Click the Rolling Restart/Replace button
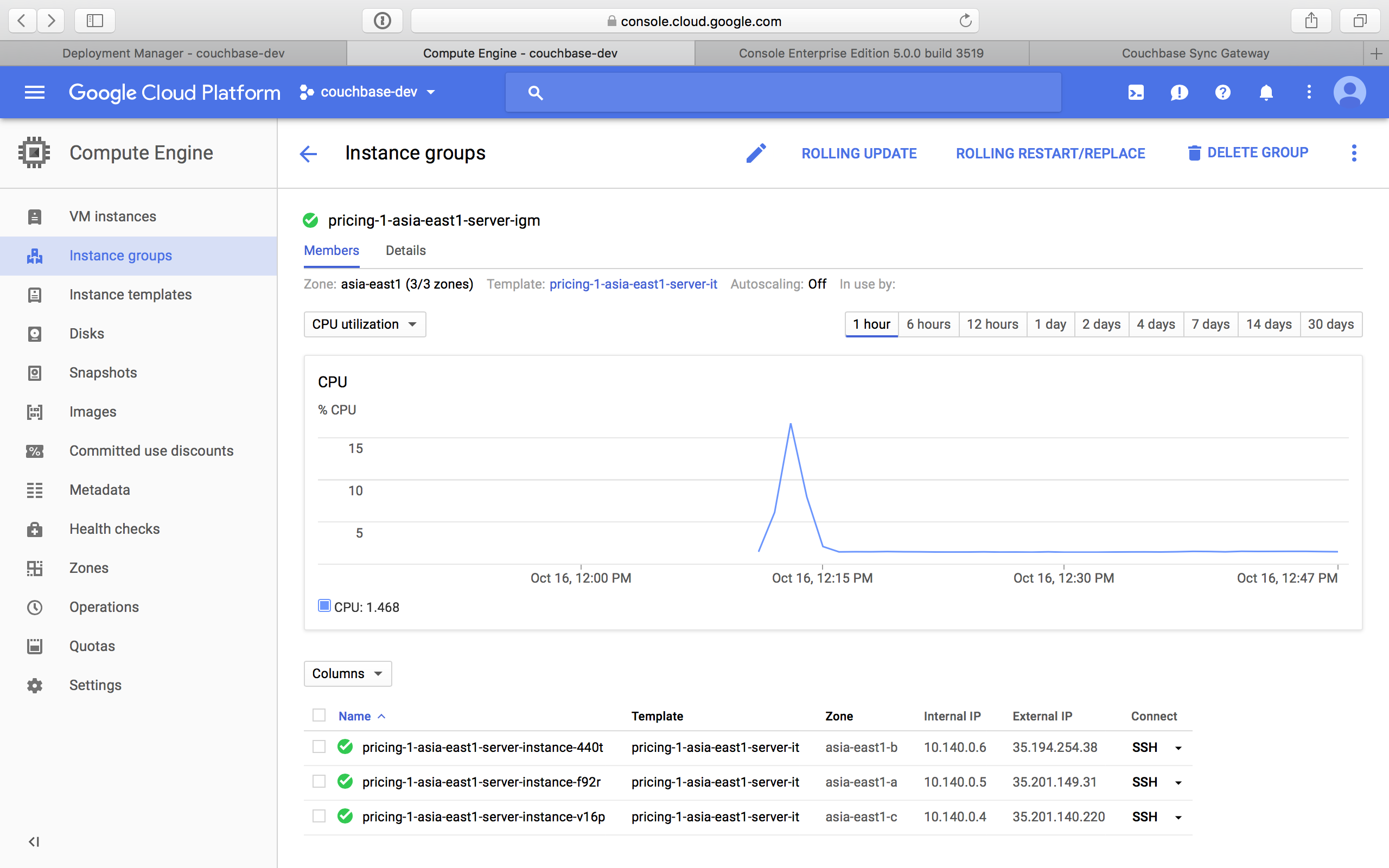This screenshot has width=1389, height=868. [1050, 152]
